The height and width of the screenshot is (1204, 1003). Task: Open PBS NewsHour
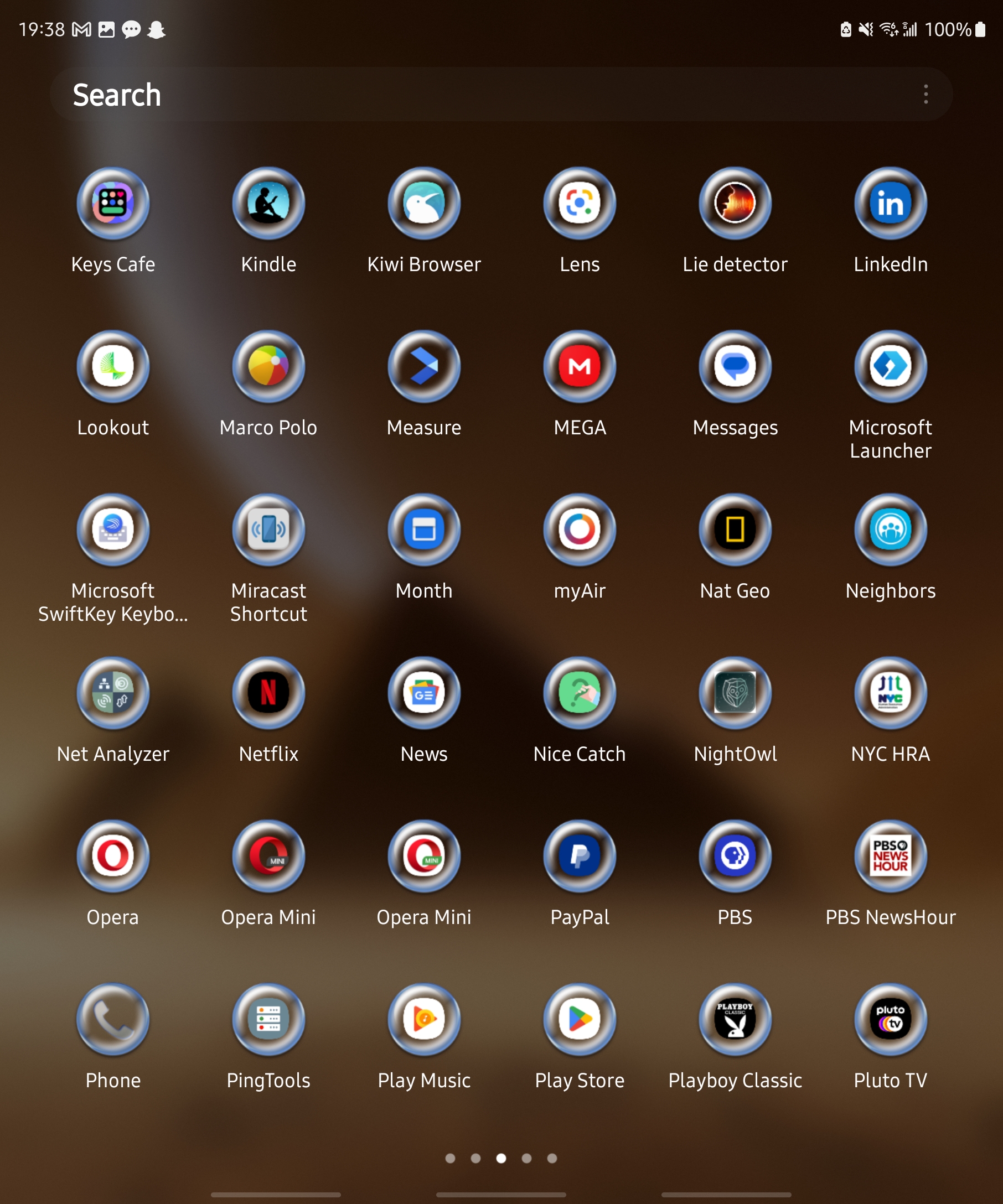click(x=890, y=856)
